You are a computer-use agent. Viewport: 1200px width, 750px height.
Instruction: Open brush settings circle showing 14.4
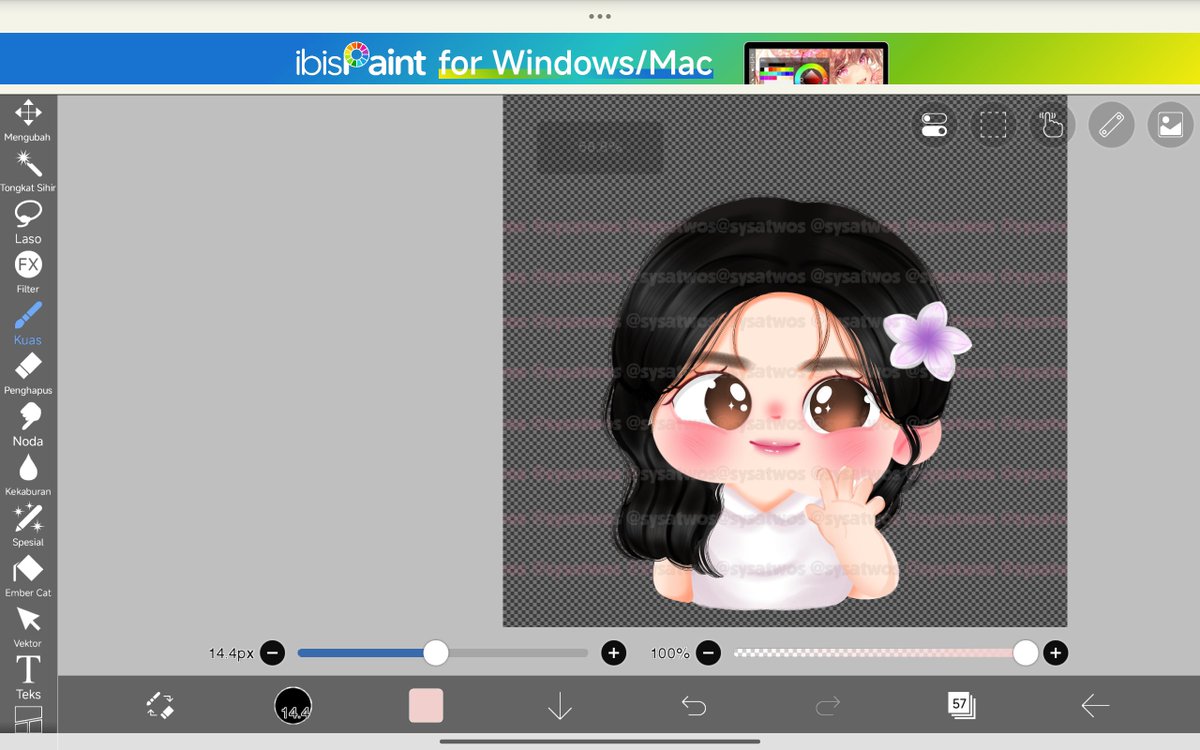pos(293,706)
